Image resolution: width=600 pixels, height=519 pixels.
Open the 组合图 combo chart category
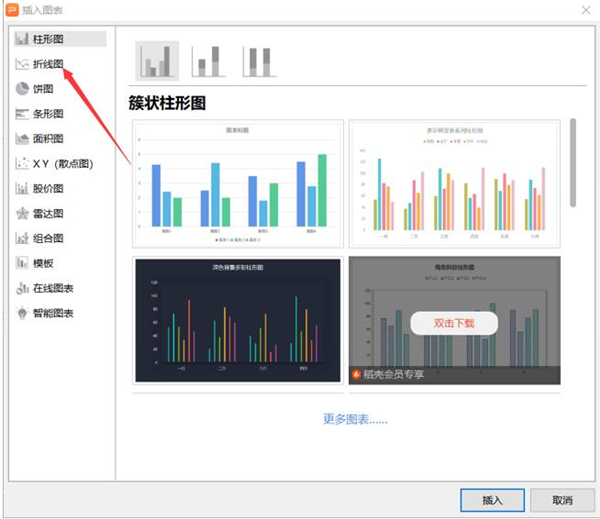[48, 238]
